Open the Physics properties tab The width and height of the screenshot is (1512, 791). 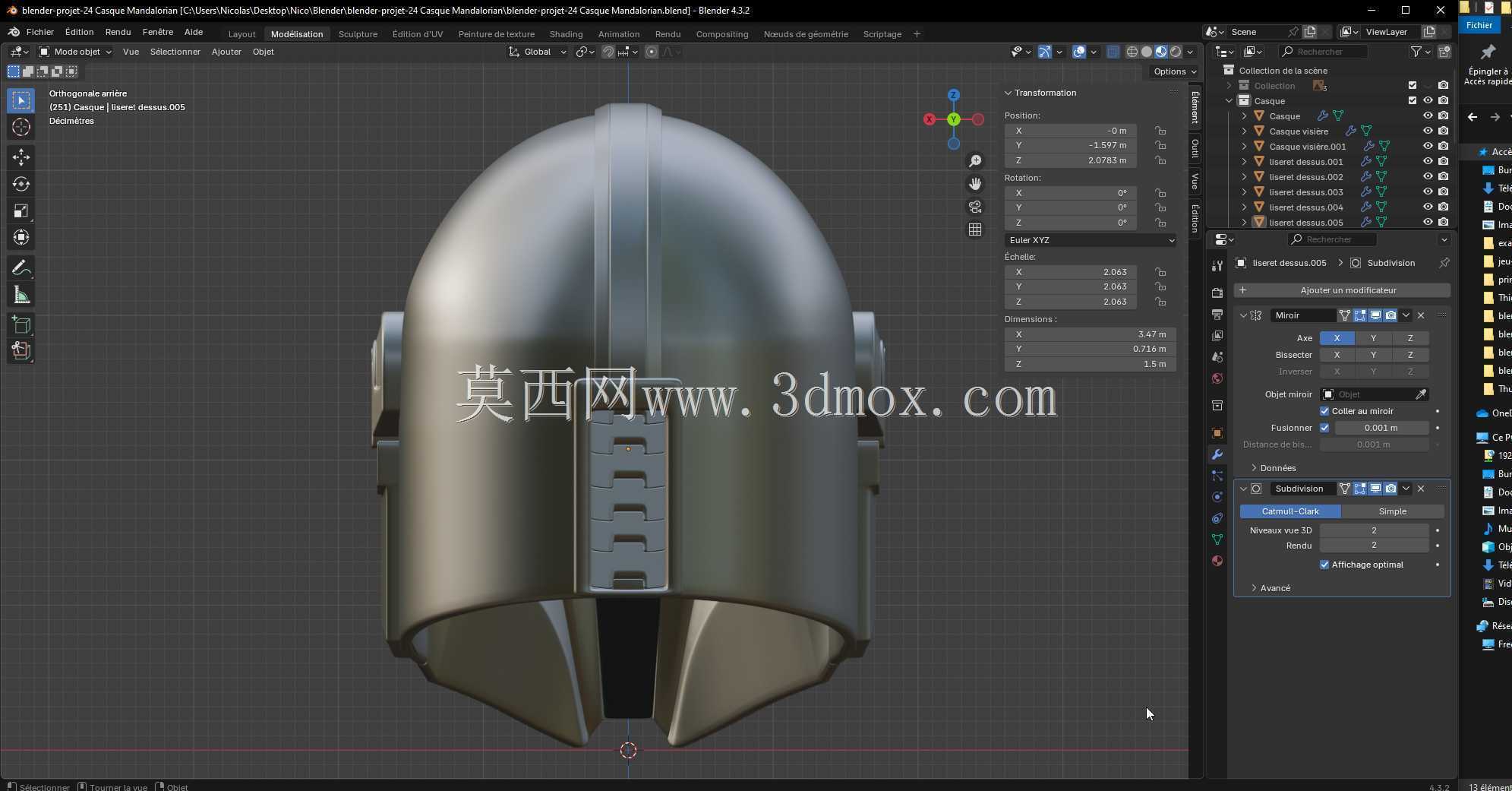click(1217, 497)
